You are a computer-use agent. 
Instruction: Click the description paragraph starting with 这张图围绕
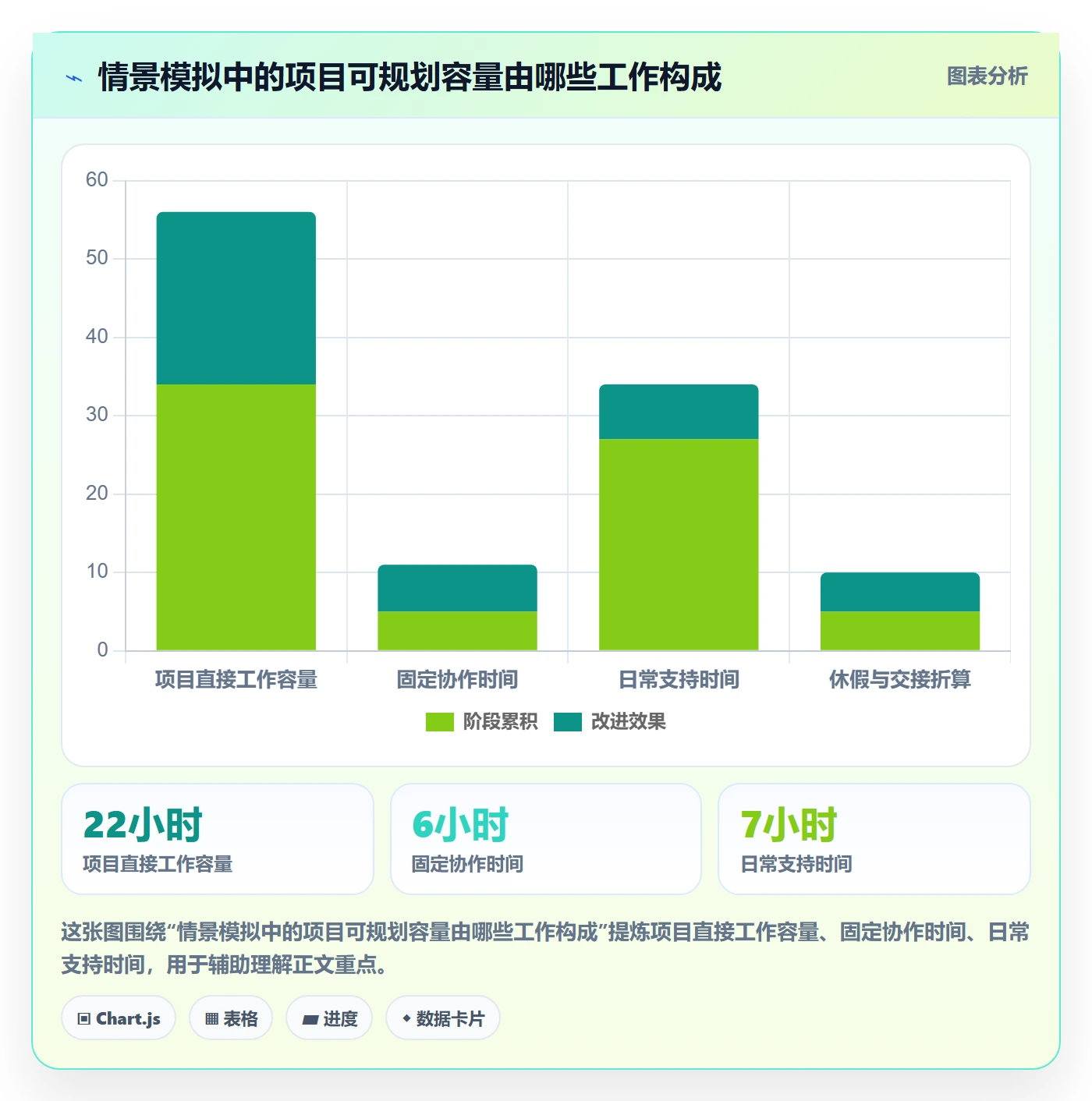pos(546,948)
